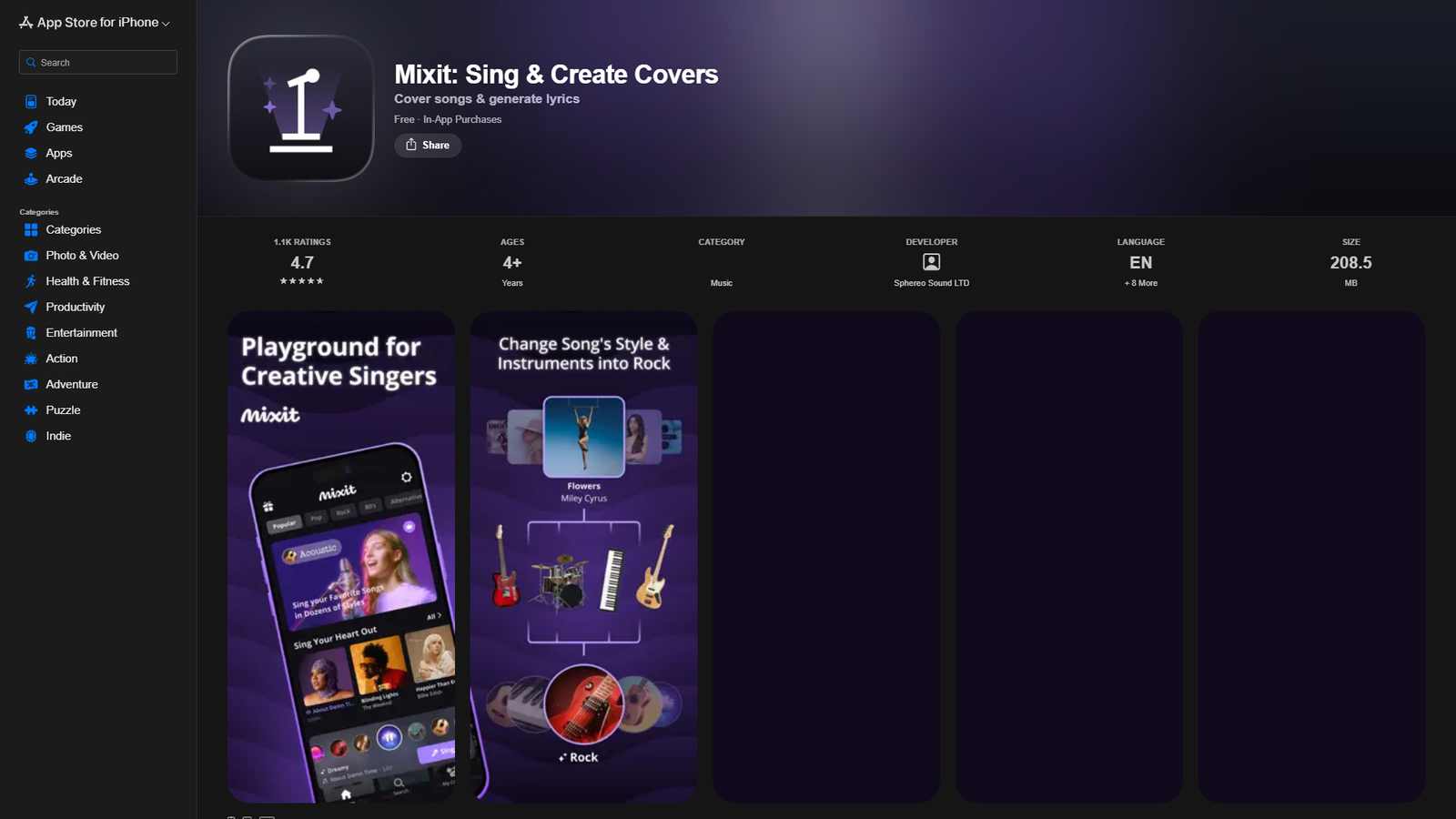Select the Puzzle category
The height and width of the screenshot is (819, 1456).
(64, 410)
